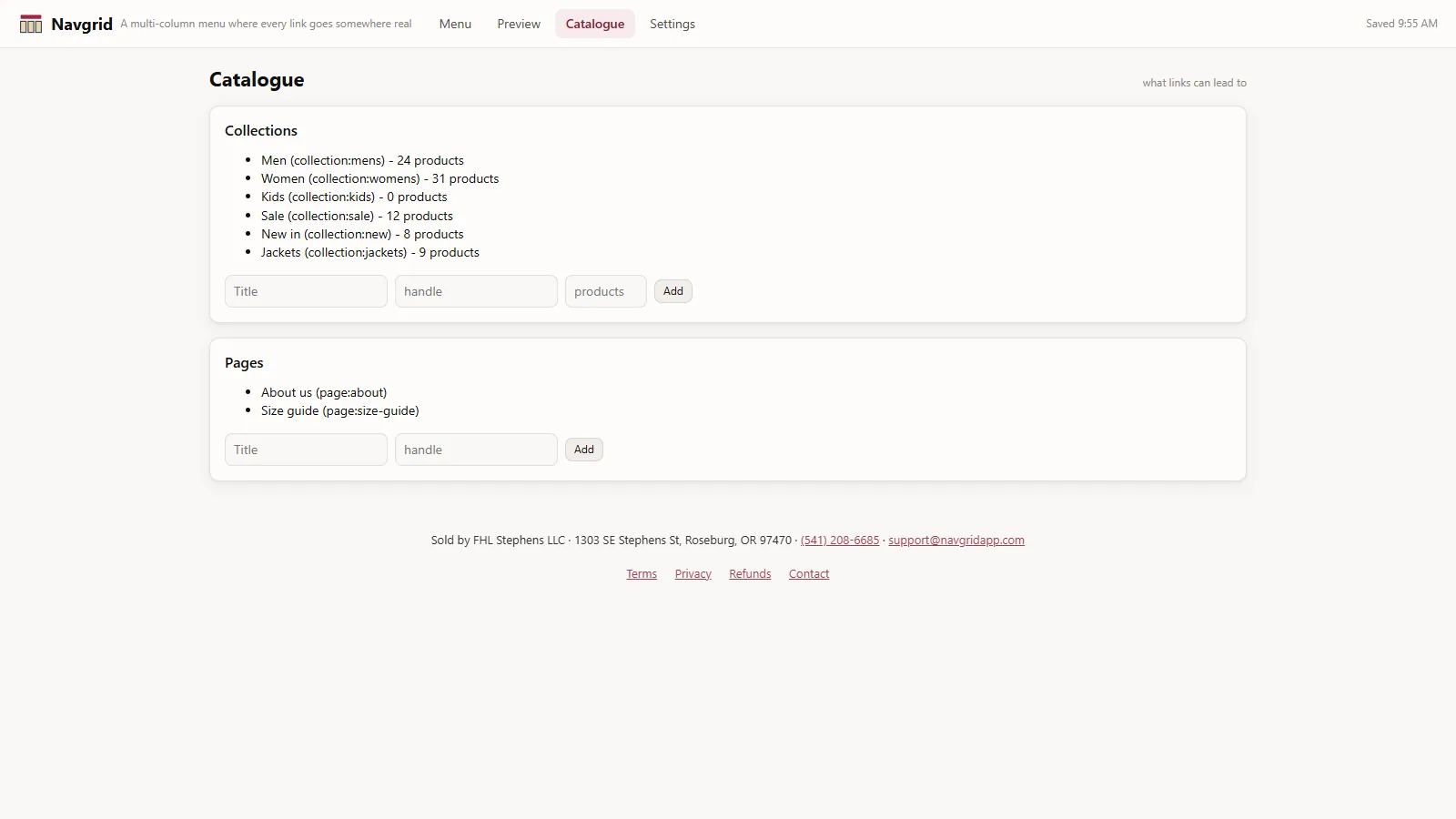
Task: Click the Jackets collection list entry
Action: click(370, 252)
